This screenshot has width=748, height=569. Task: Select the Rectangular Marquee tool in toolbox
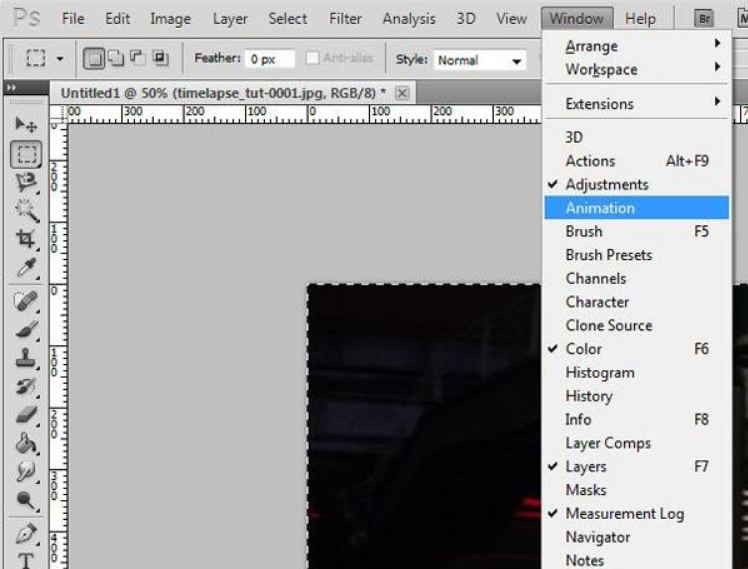(x=26, y=154)
